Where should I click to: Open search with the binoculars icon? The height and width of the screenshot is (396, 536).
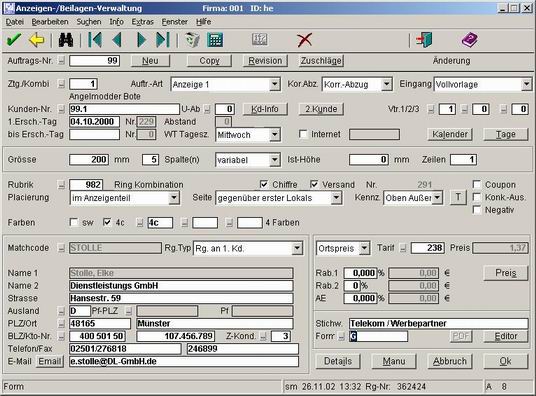[x=66, y=40]
